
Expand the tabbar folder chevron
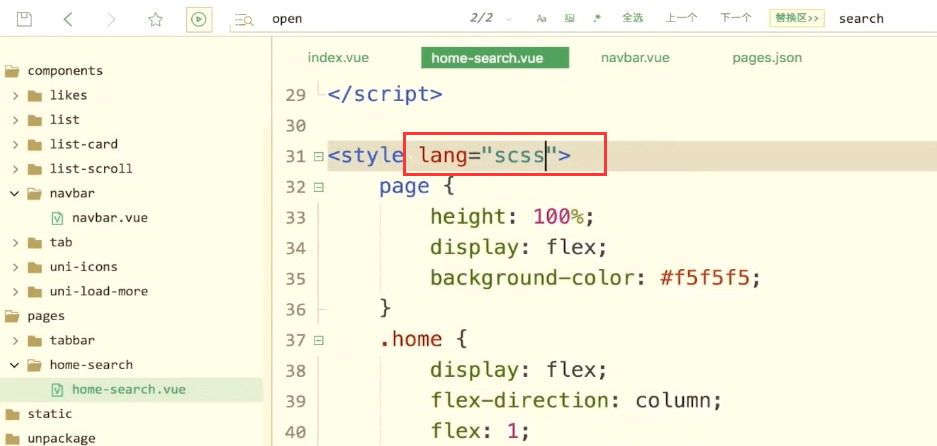16,341
